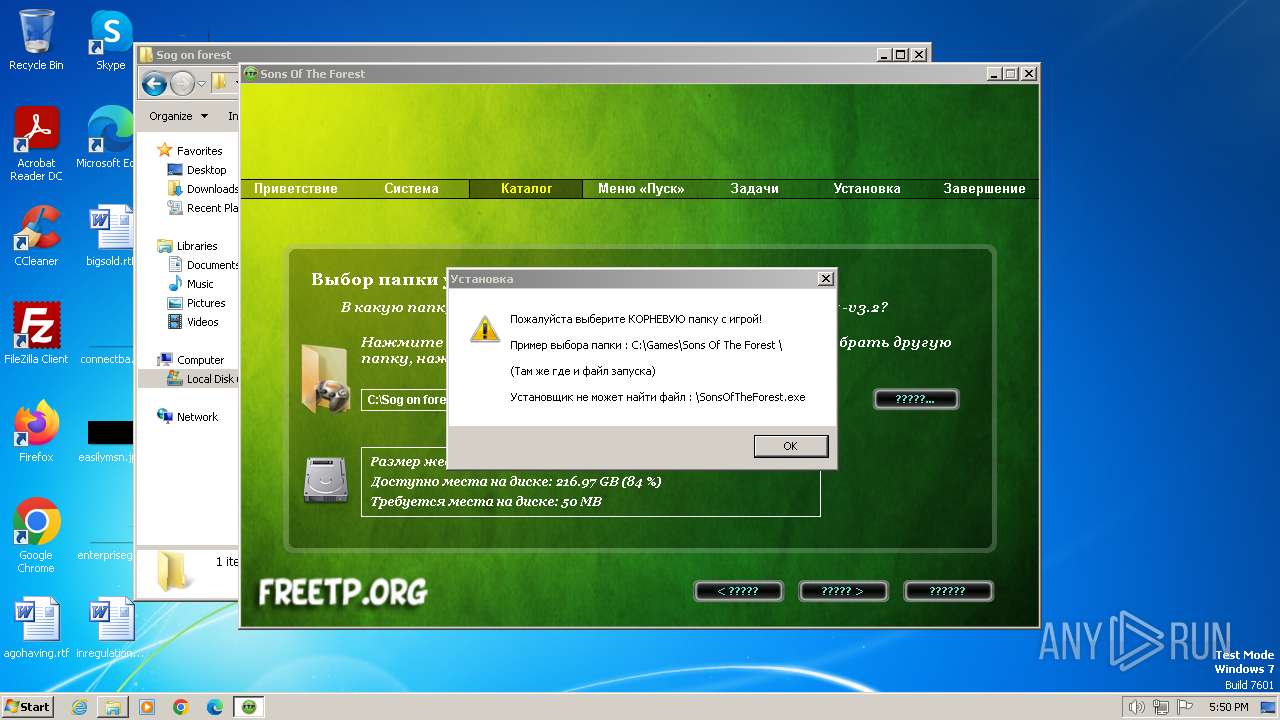The width and height of the screenshot is (1280, 720).
Task: Click the installer cancel button
Action: click(947, 591)
